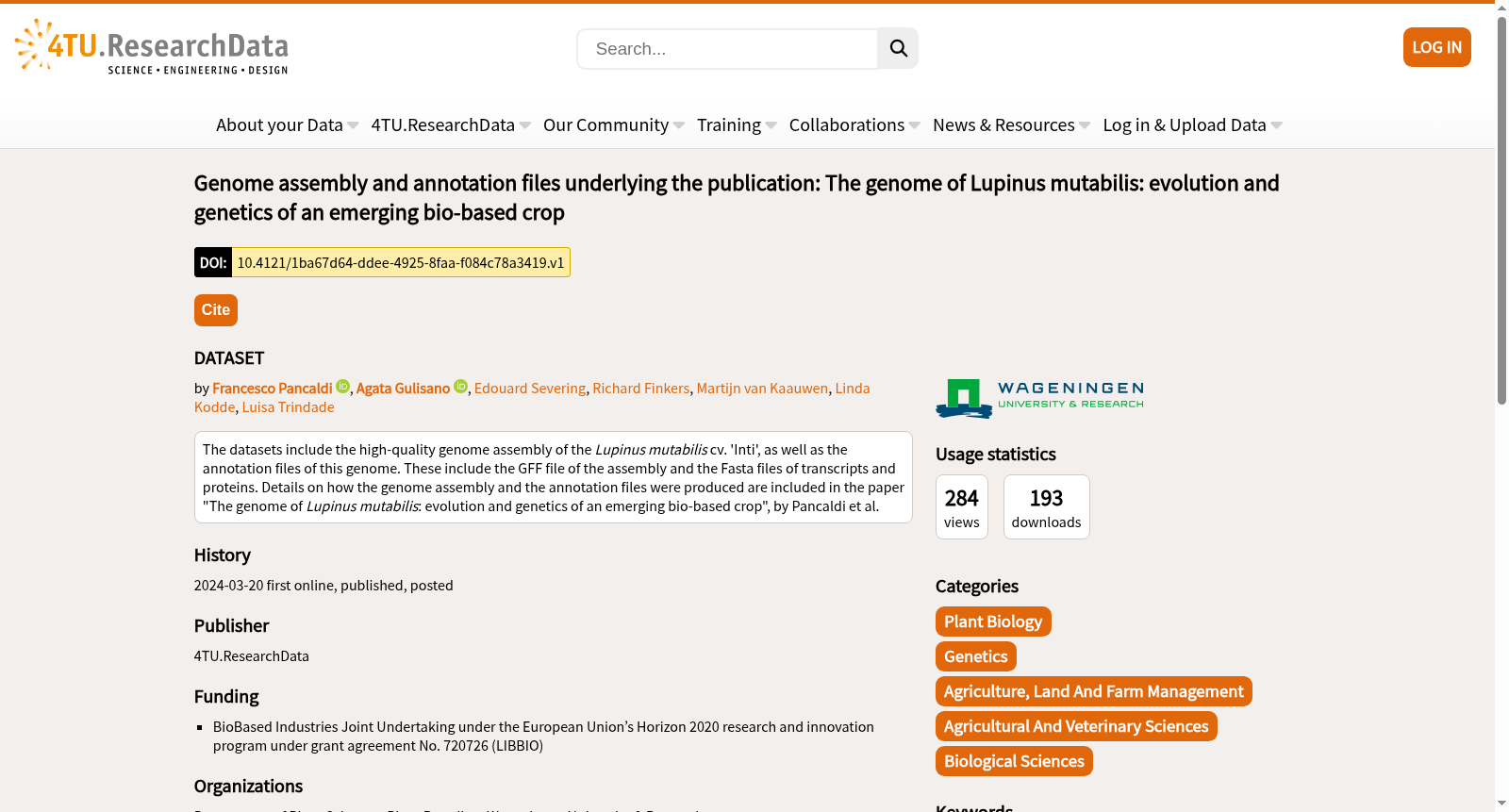
Task: Open the Our Community menu
Action: tap(605, 124)
